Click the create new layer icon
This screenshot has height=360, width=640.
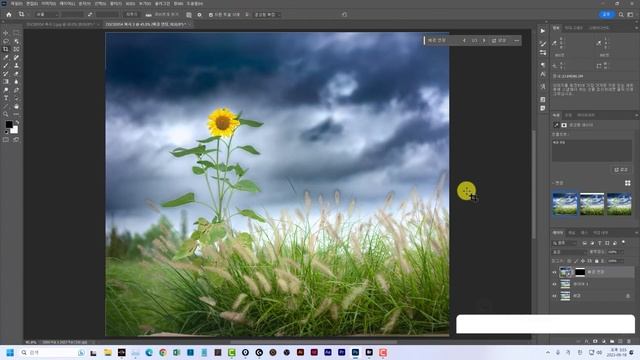(620, 341)
